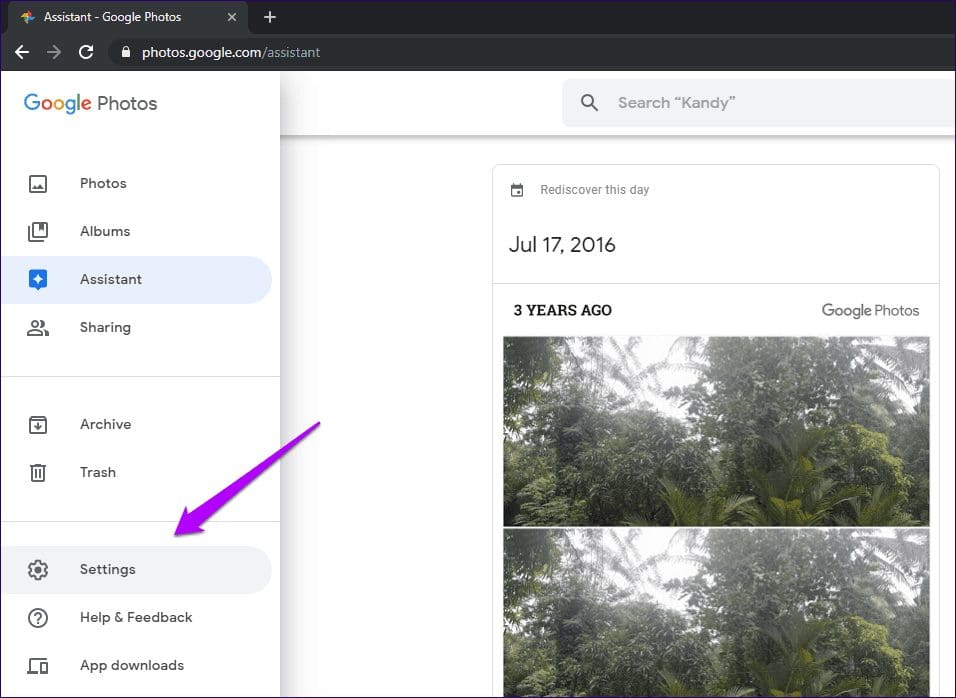The image size is (956, 698).
Task: Open the Sharing menu item
Action: [x=137, y=328]
